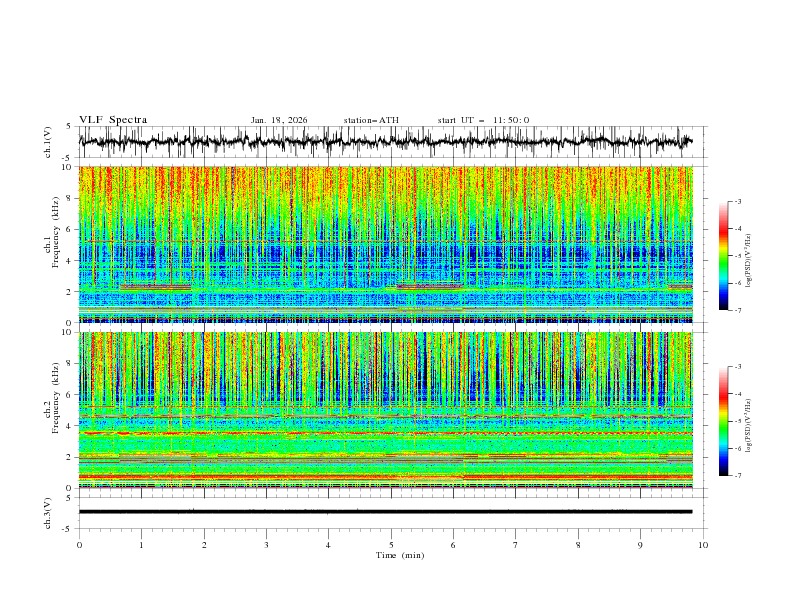Click the ch.2 spectrogram panel
The width and height of the screenshot is (792, 612).
(386, 410)
